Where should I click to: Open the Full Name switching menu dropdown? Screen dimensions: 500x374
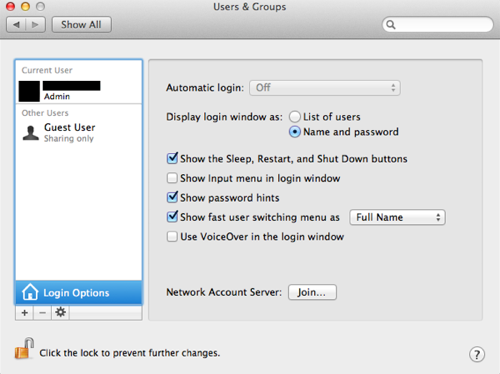click(397, 217)
